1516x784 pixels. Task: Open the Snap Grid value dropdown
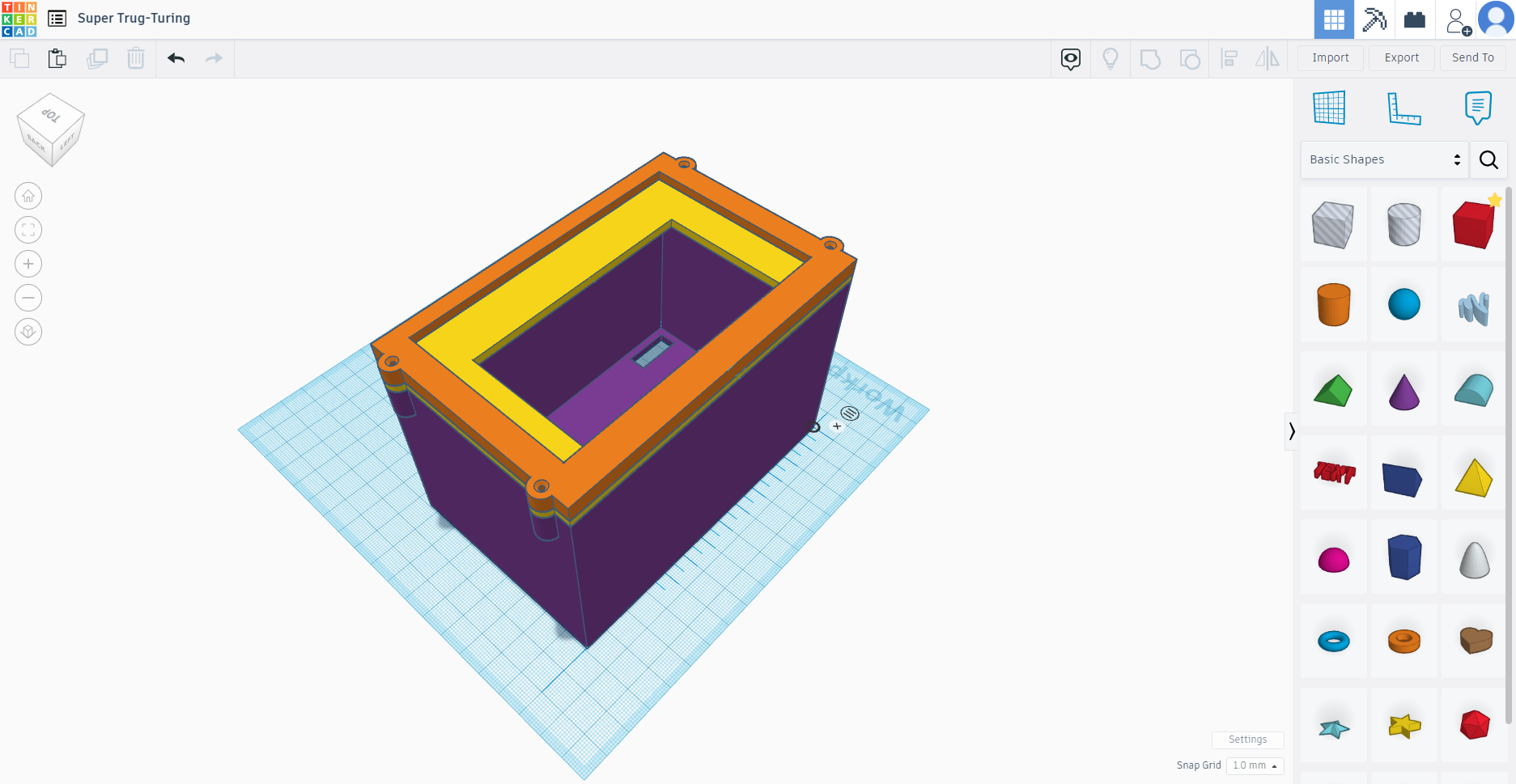coord(1254,765)
